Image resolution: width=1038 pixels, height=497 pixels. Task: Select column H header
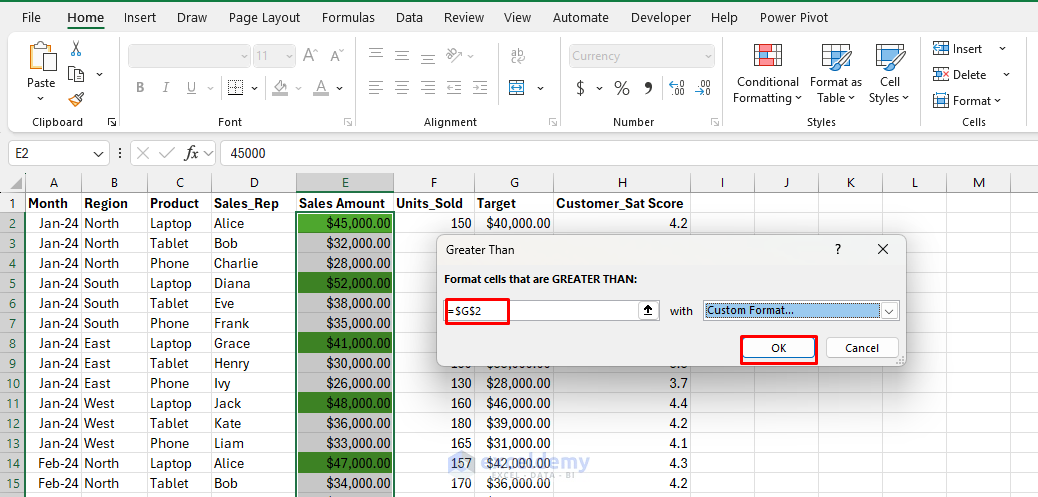click(x=622, y=183)
